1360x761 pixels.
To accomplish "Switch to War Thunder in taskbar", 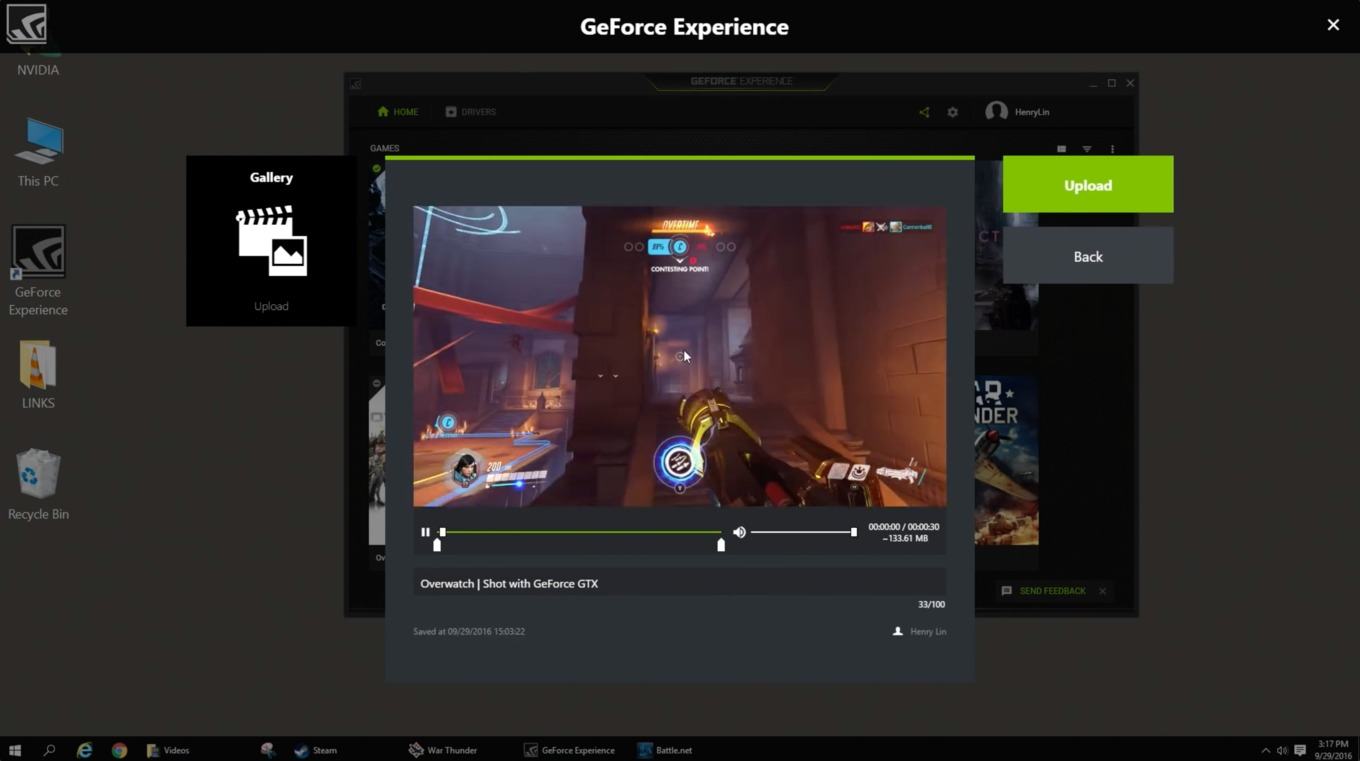I will coord(444,750).
